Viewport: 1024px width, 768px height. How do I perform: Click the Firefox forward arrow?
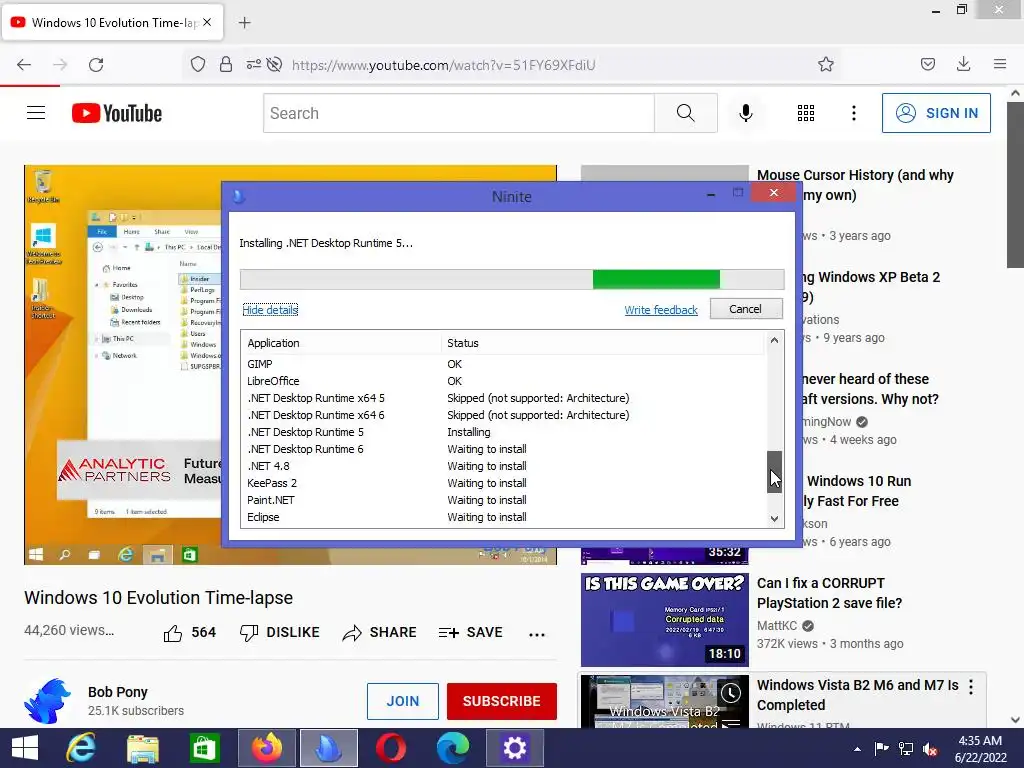tap(60, 65)
